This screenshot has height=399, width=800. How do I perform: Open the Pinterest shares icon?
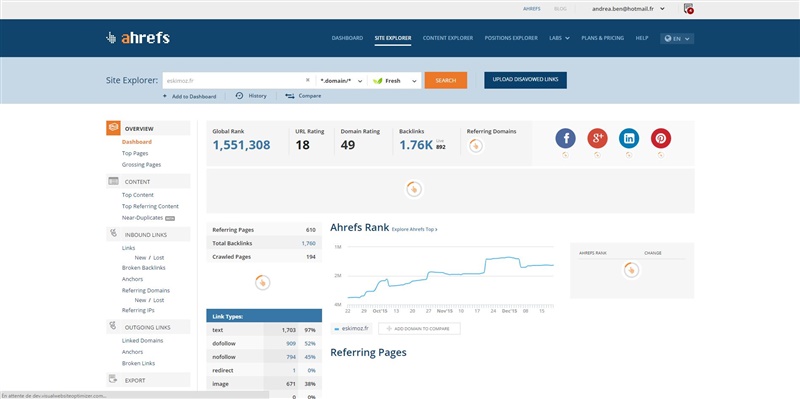661,138
